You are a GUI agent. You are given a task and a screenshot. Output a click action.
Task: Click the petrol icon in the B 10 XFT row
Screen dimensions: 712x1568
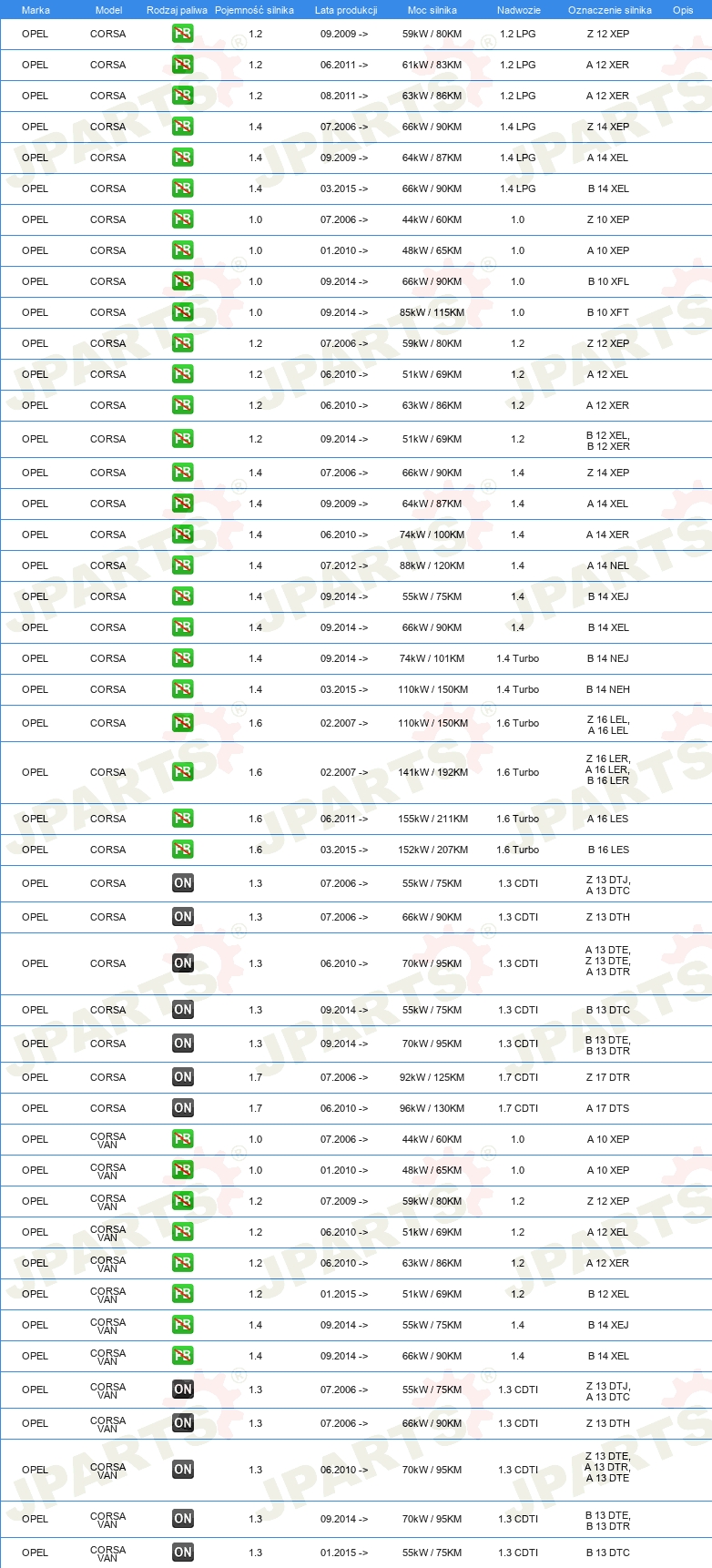pyautogui.click(x=182, y=312)
